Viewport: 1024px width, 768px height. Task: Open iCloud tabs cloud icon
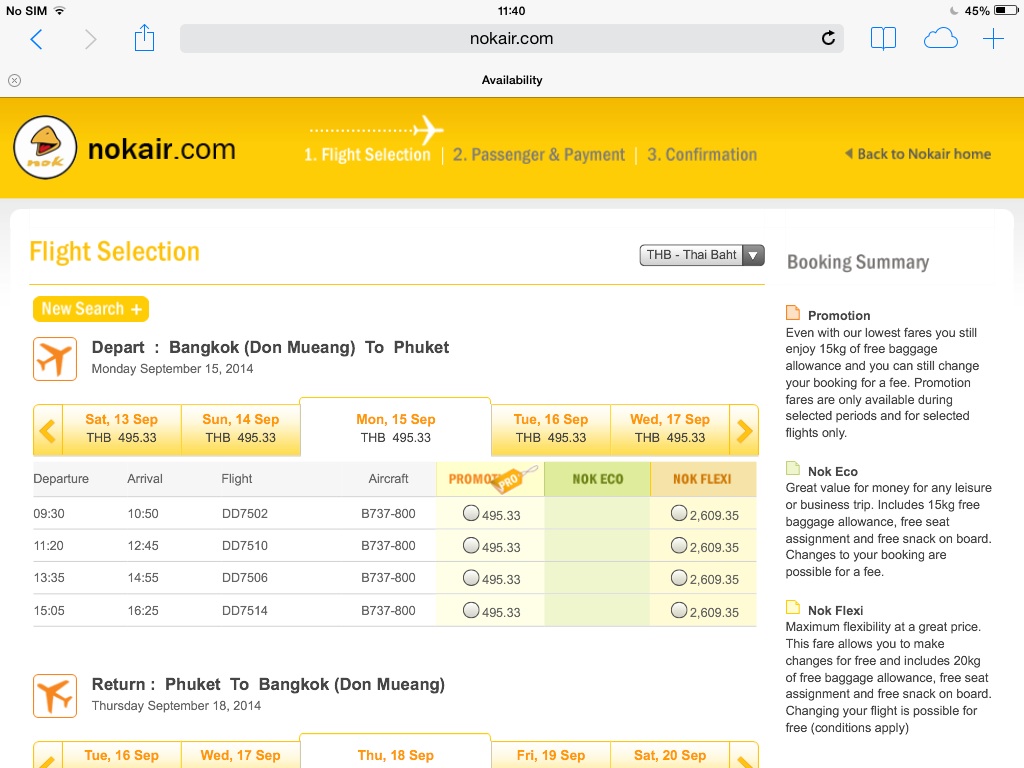940,39
